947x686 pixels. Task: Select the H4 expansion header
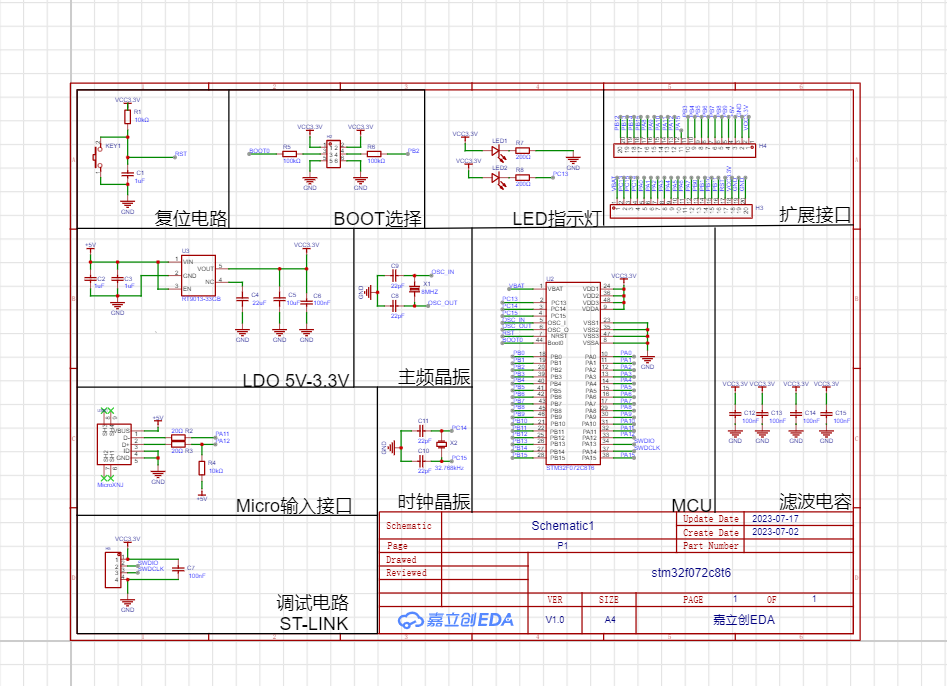tap(684, 150)
